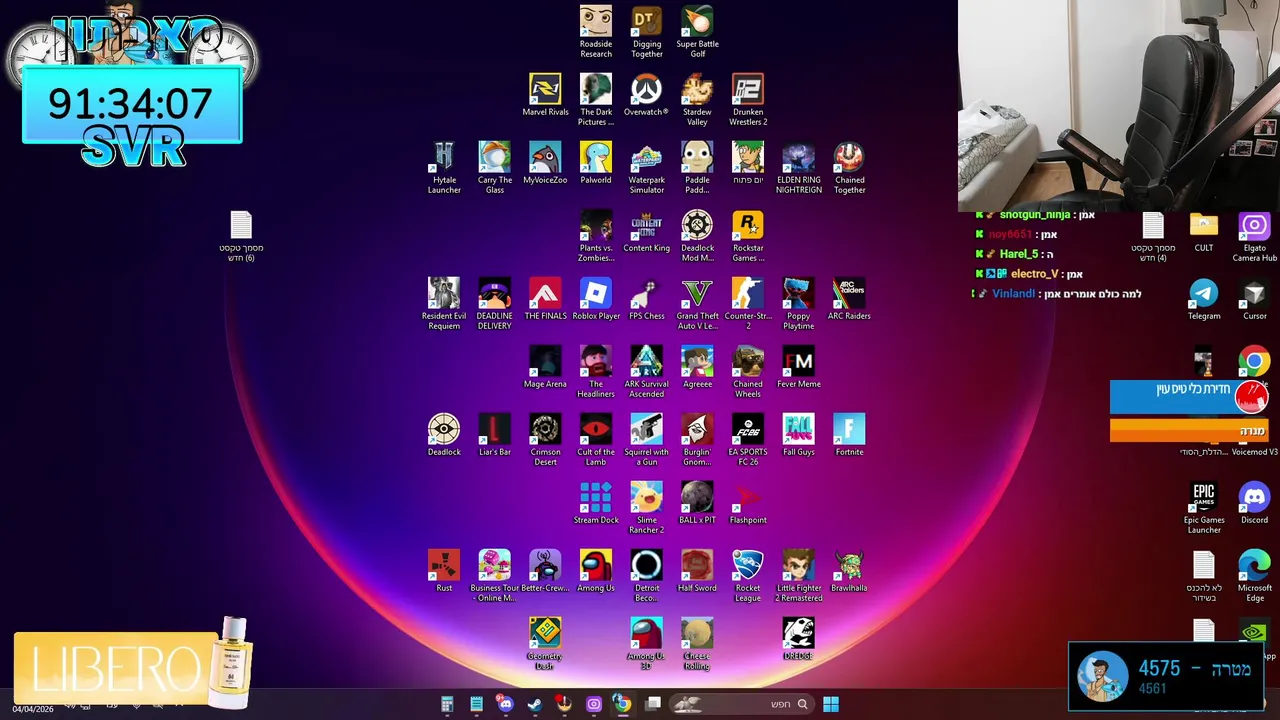Open Roblox Player shortcut
Viewport: 1280px width, 720px height.
(x=596, y=299)
